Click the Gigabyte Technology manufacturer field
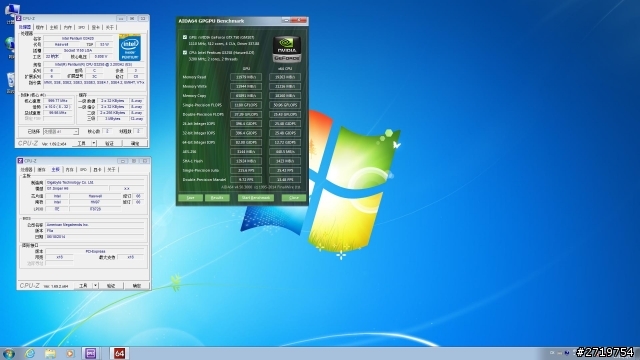This screenshot has width=640, height=360. click(95, 182)
